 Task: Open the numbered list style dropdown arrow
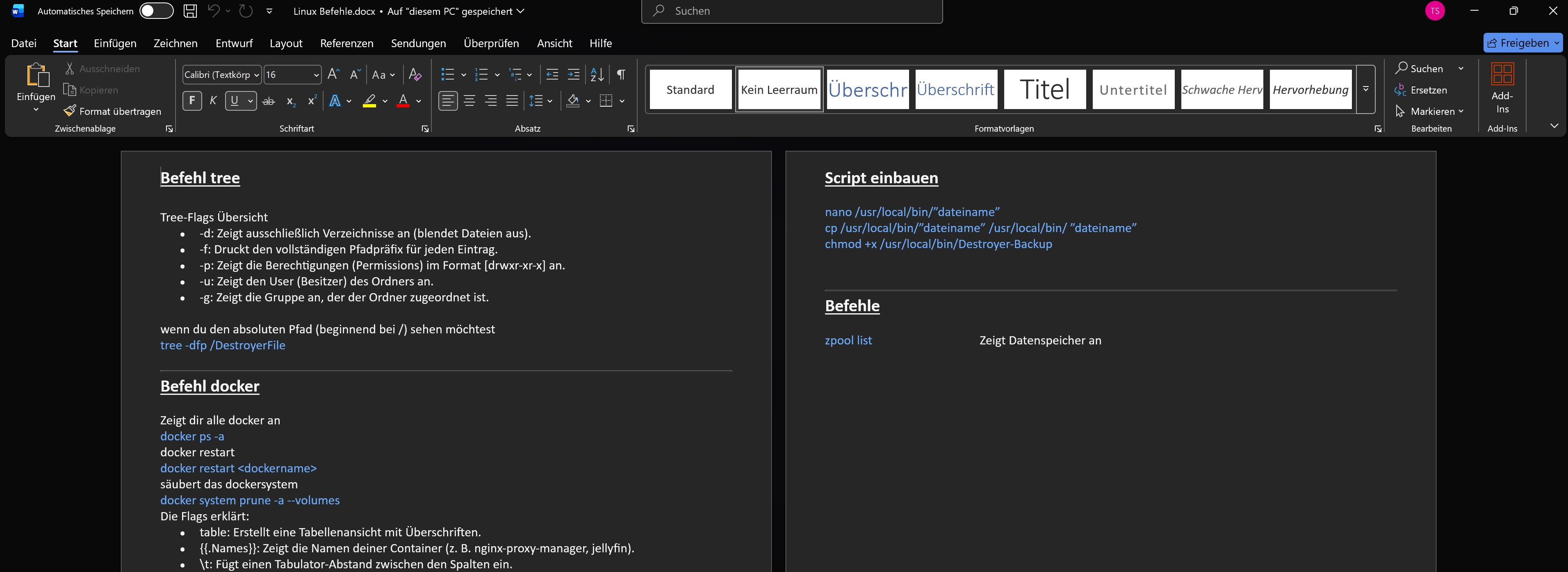(497, 75)
